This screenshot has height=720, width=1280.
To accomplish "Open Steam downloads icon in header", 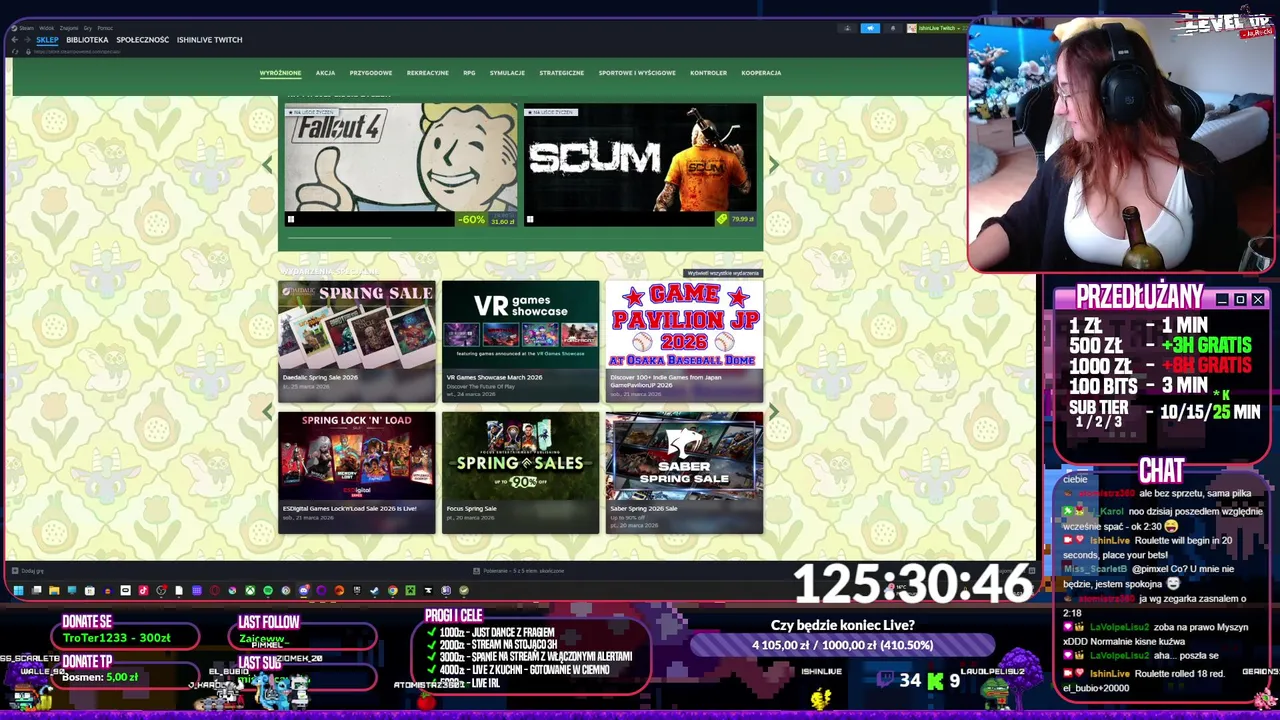I will coord(847,28).
